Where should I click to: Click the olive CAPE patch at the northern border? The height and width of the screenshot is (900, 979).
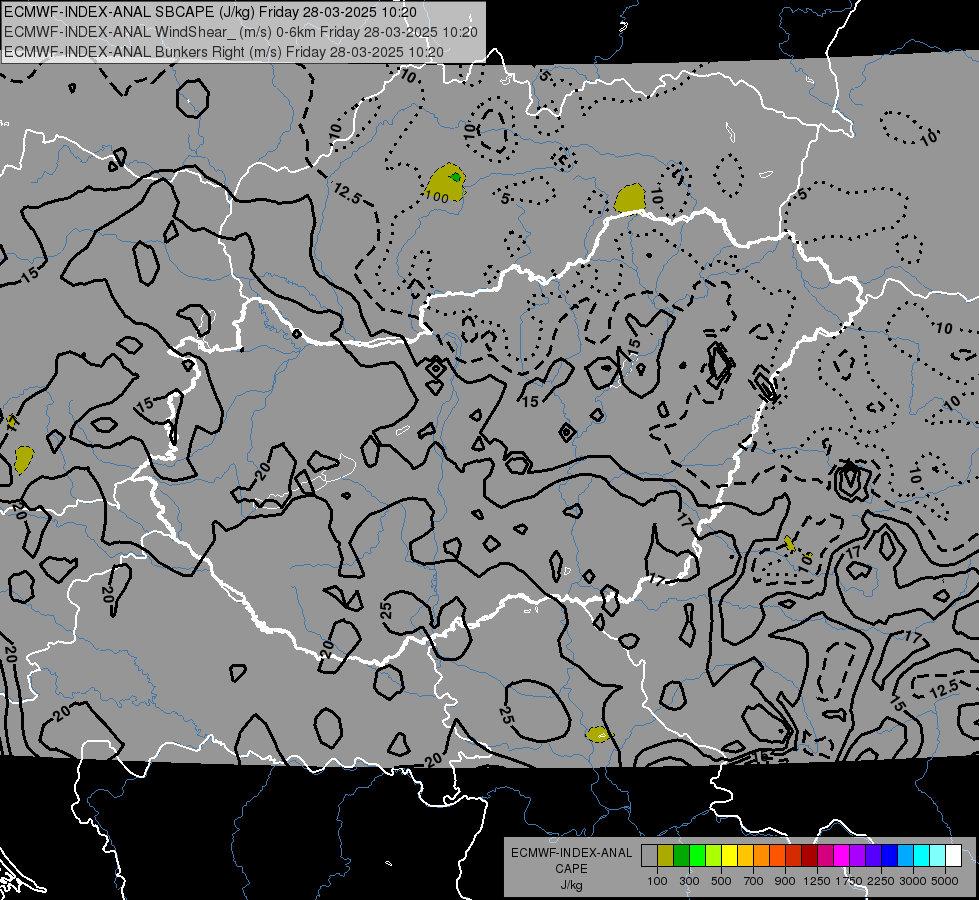[629, 198]
